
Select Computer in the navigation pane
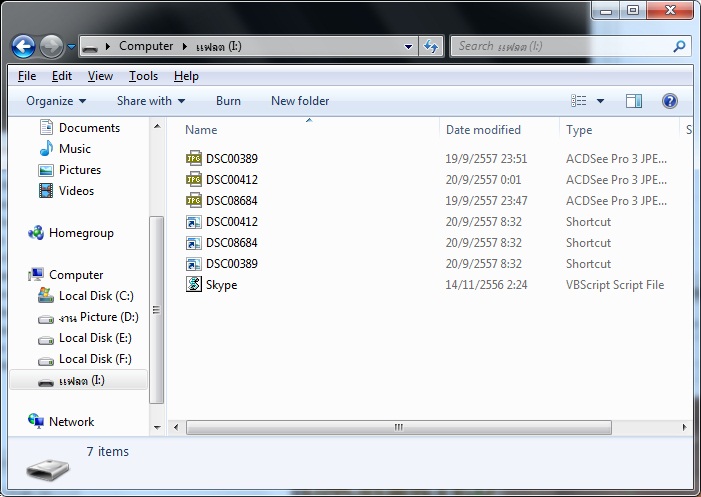[x=66, y=275]
